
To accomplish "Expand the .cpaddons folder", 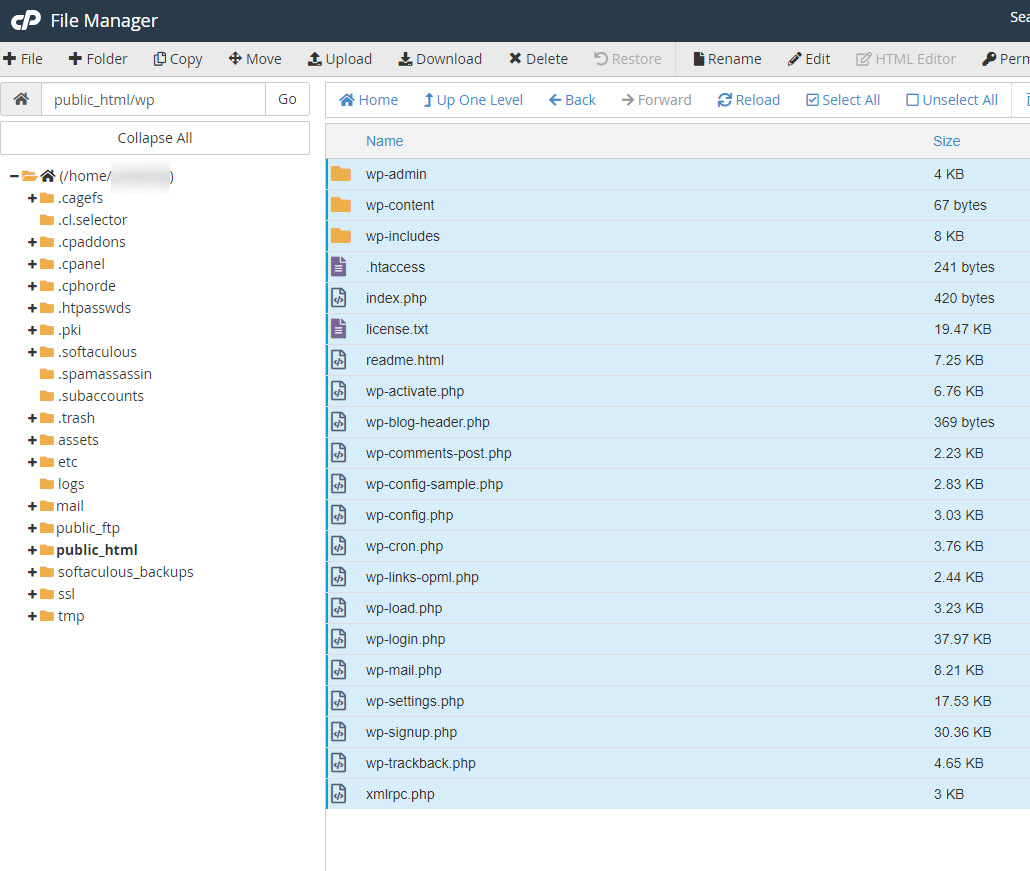I will (32, 242).
